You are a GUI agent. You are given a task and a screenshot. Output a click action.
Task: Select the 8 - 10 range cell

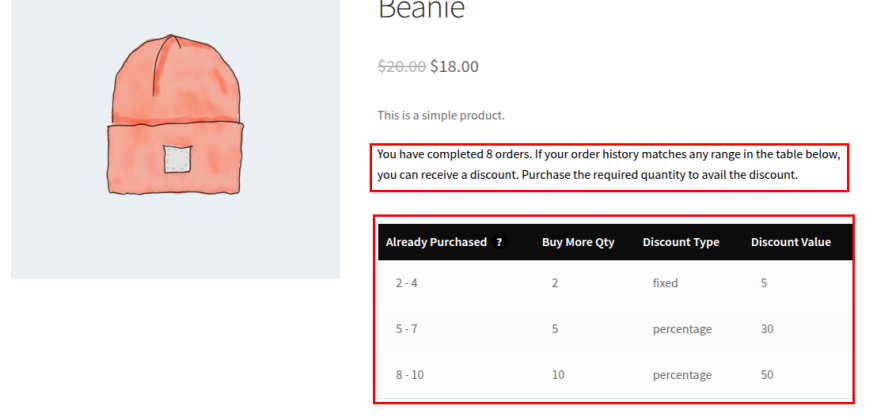409,375
